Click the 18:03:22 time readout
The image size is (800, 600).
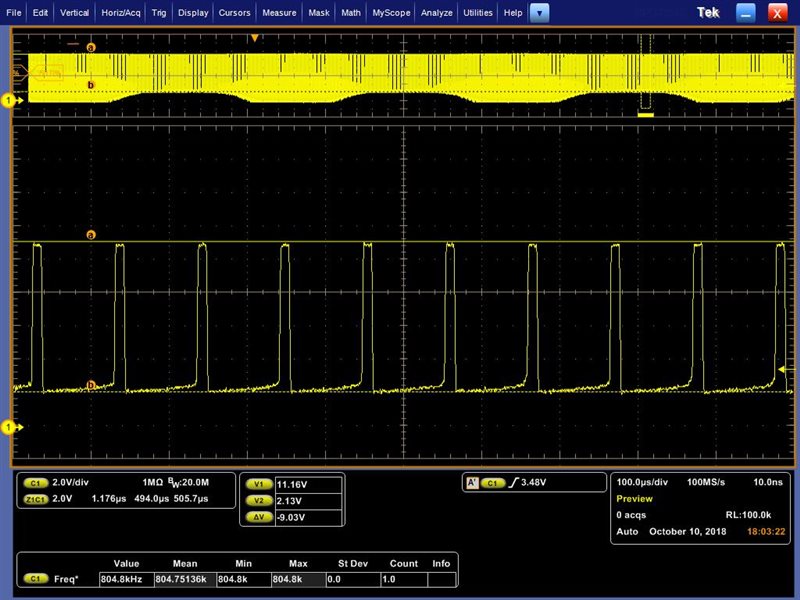766,531
